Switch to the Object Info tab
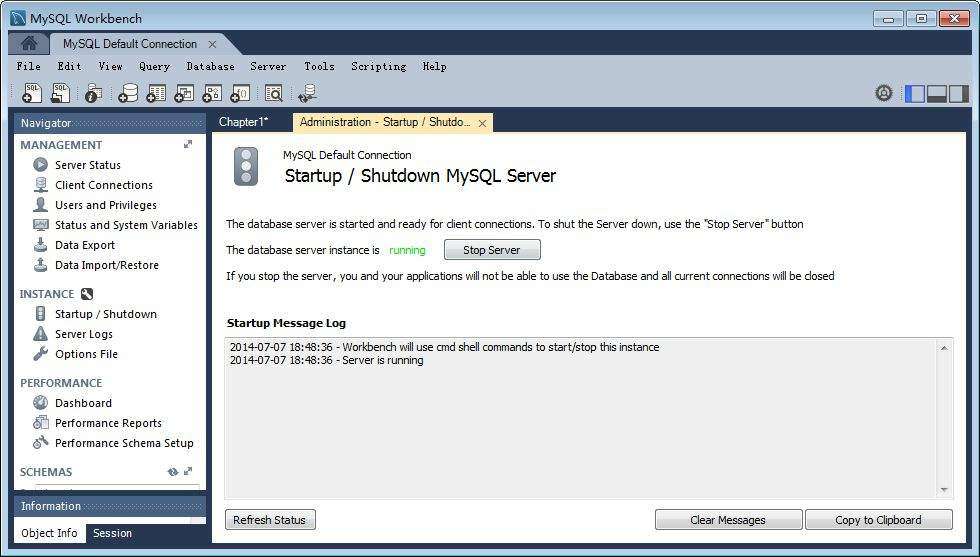The width and height of the screenshot is (980, 557). tap(49, 533)
